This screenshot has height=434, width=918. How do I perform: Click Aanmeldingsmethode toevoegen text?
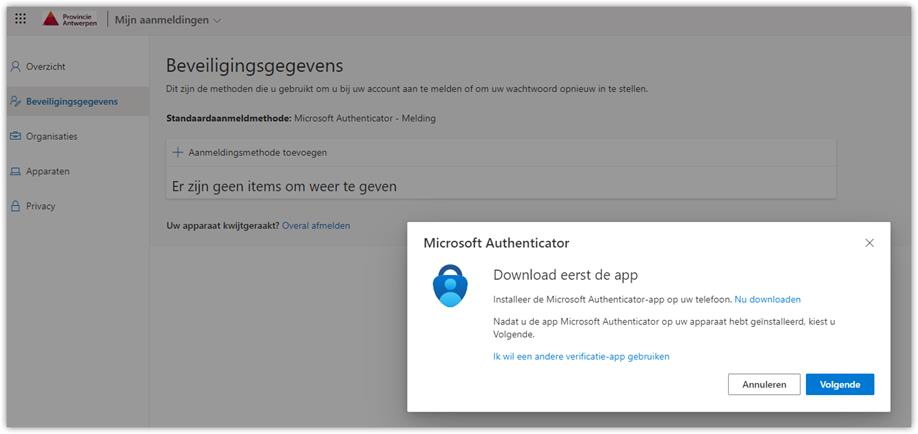(x=257, y=152)
